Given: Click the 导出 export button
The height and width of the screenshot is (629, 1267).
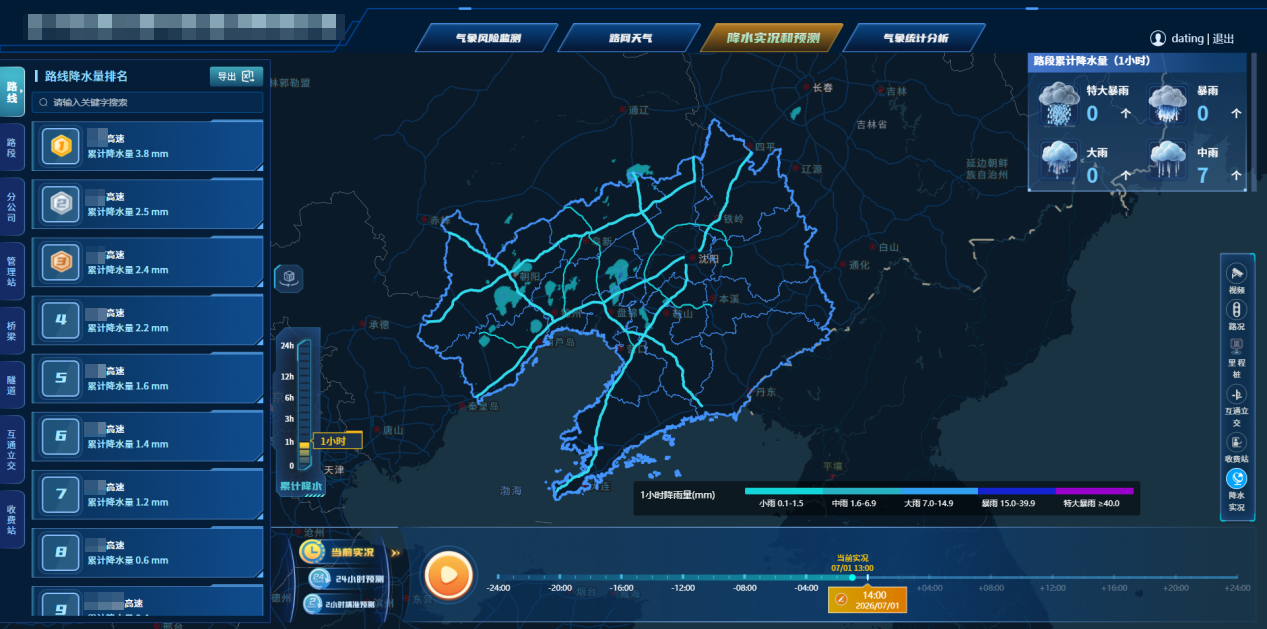Looking at the screenshot, I should coord(237,76).
